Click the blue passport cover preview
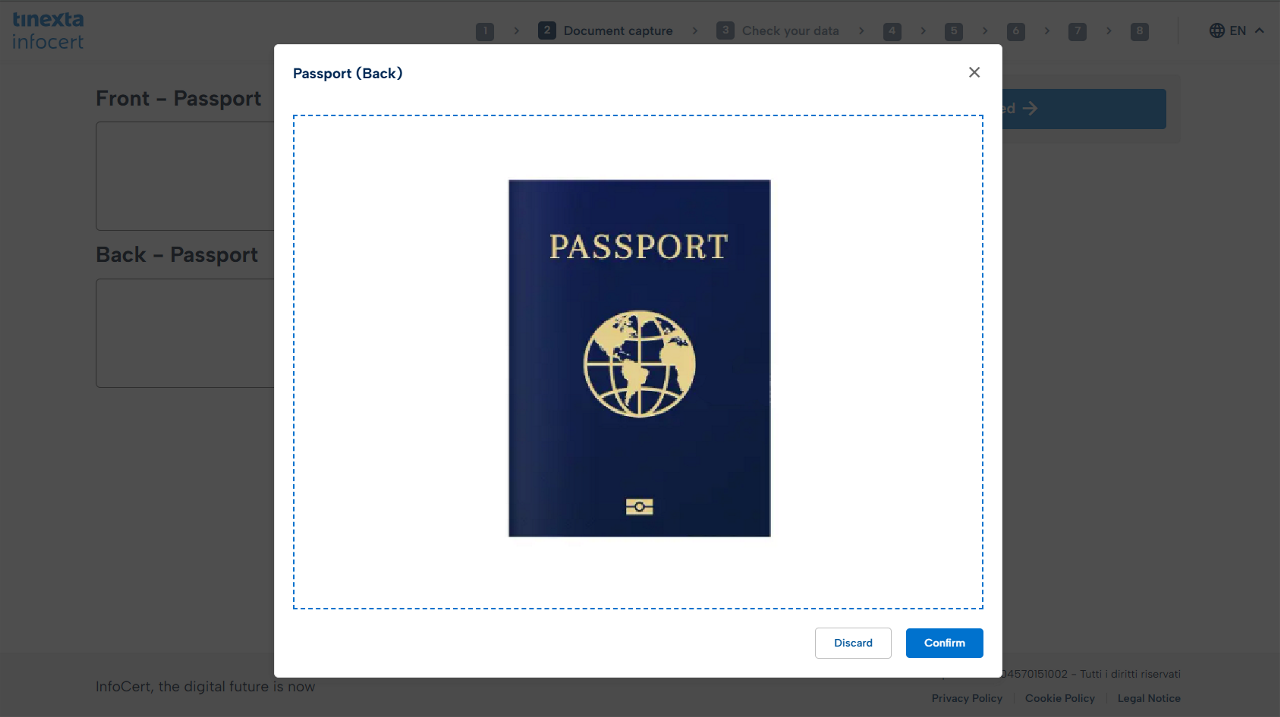This screenshot has height=717, width=1280. (x=639, y=358)
